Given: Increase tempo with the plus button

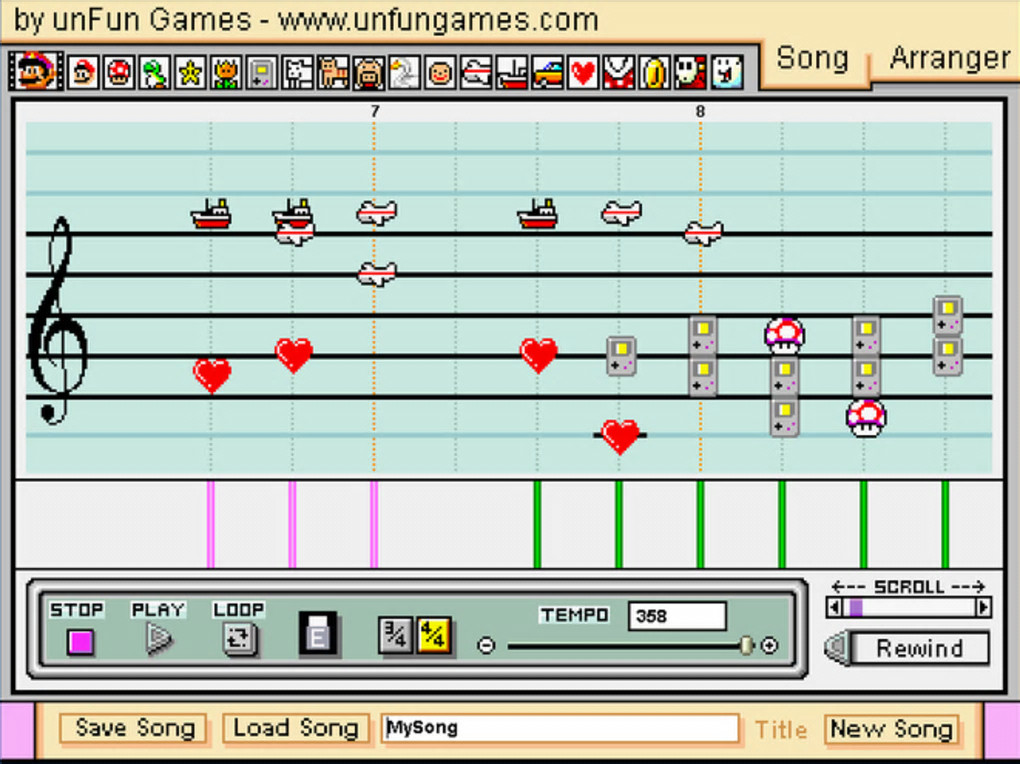Looking at the screenshot, I should coord(770,646).
